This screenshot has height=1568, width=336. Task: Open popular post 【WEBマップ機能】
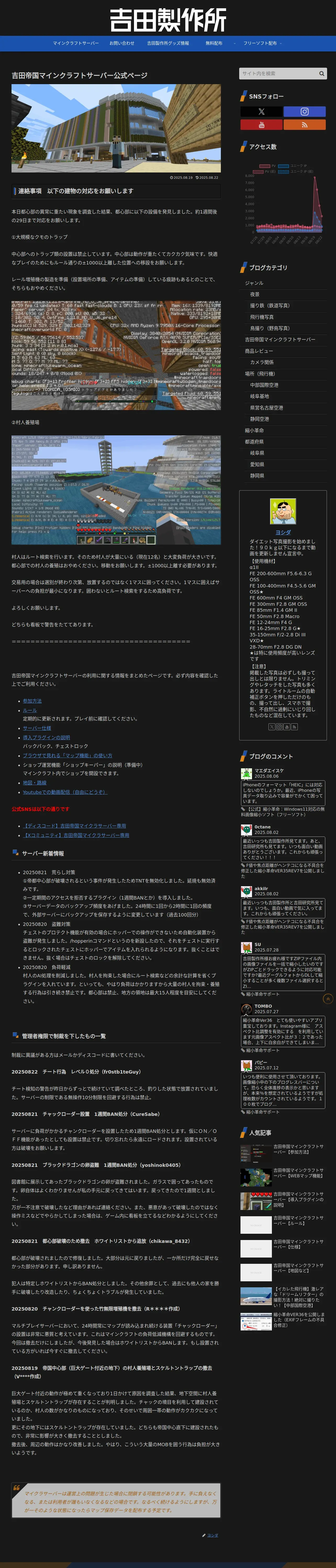point(283,1177)
